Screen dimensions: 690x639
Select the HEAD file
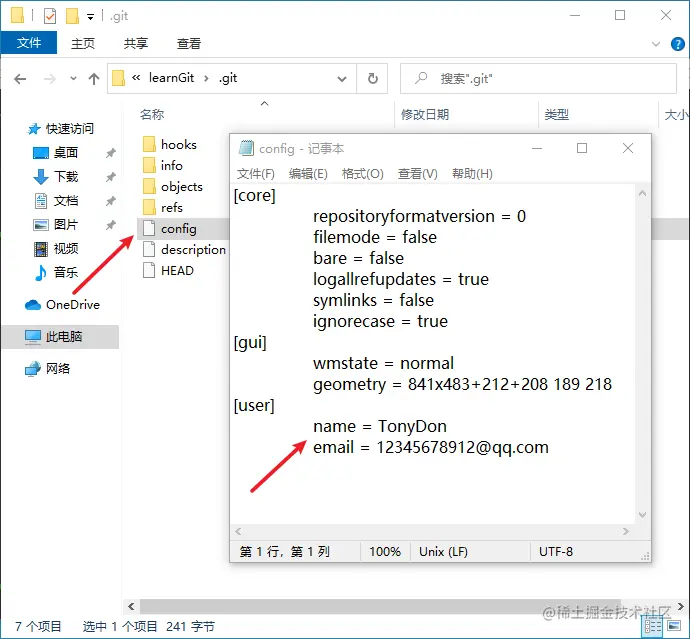[168, 270]
